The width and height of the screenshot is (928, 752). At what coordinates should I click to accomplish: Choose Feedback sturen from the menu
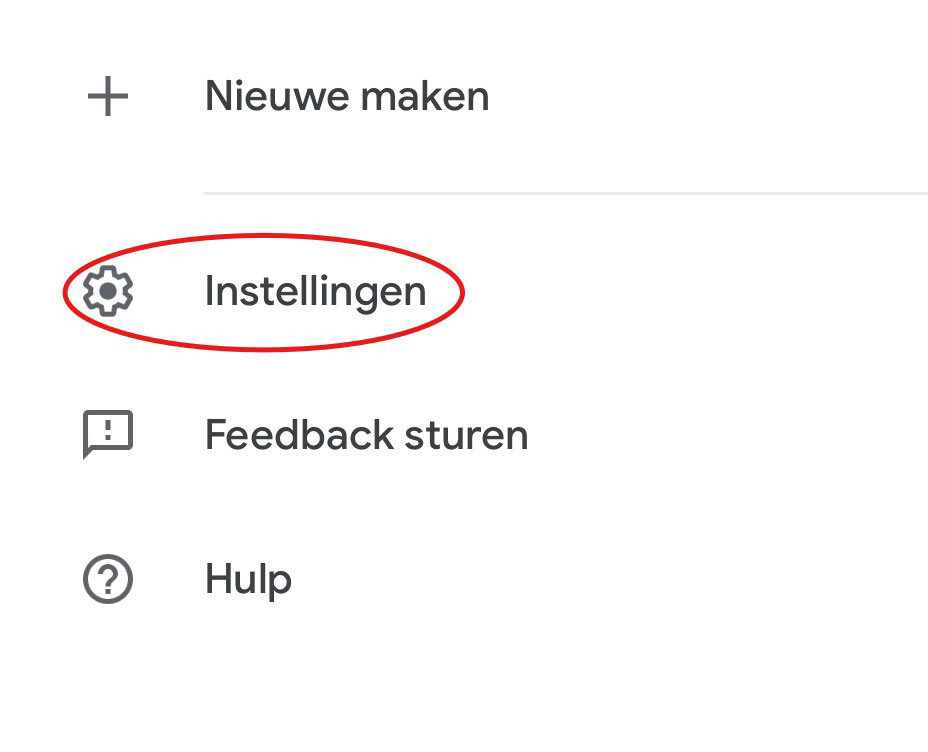[366, 436]
